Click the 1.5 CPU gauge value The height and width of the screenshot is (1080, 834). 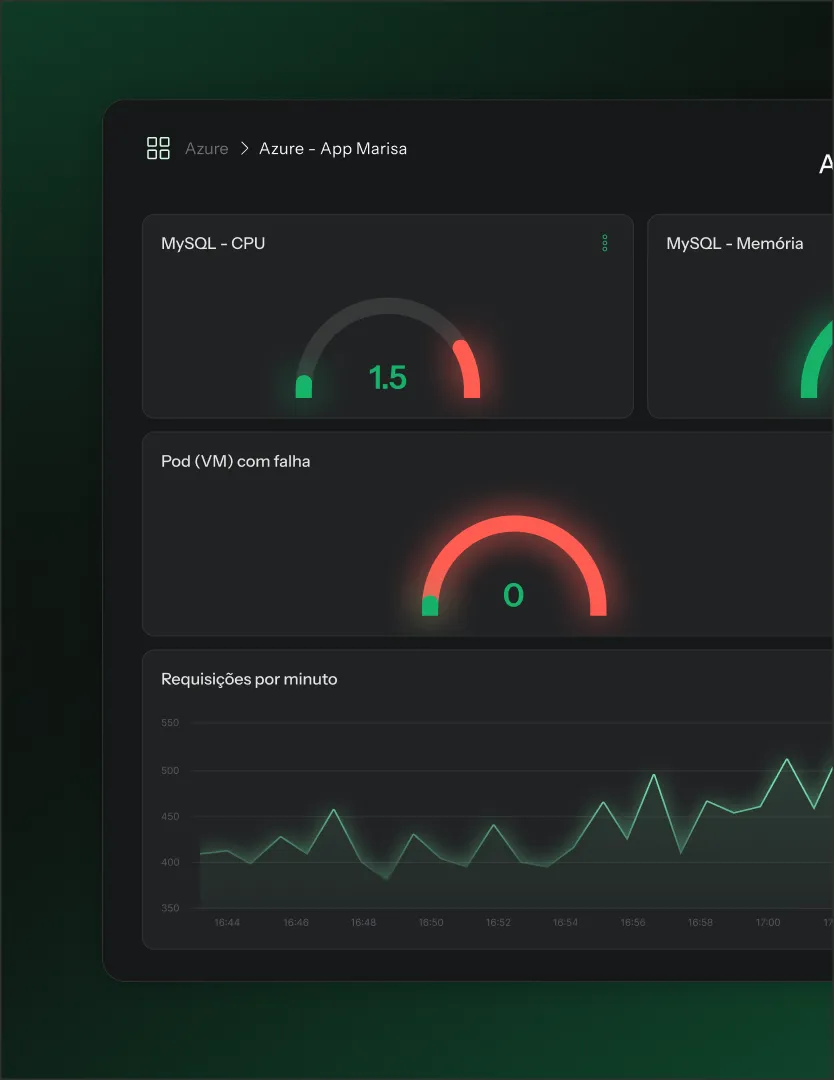pos(388,378)
